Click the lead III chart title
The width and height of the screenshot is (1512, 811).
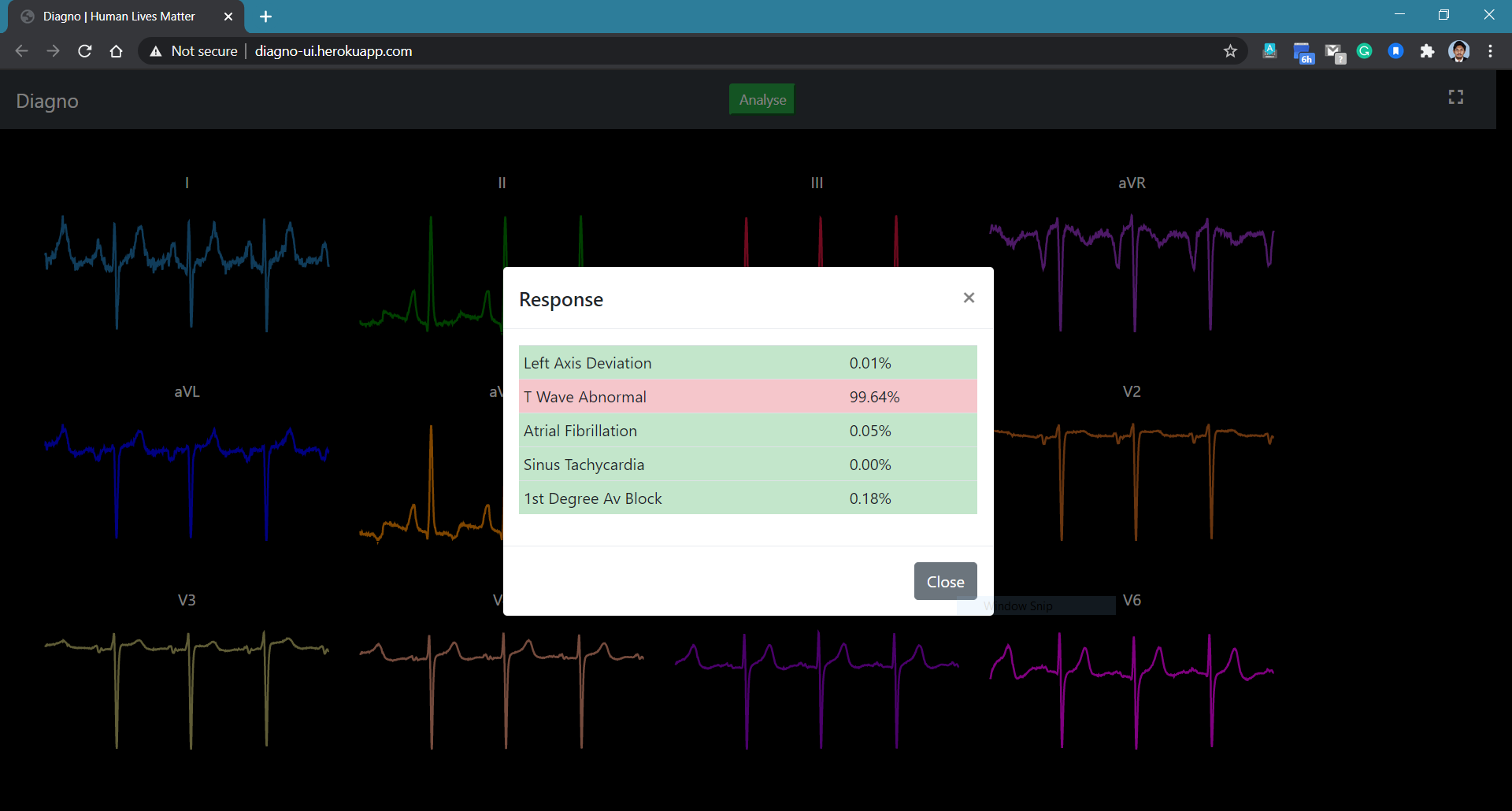(x=817, y=183)
